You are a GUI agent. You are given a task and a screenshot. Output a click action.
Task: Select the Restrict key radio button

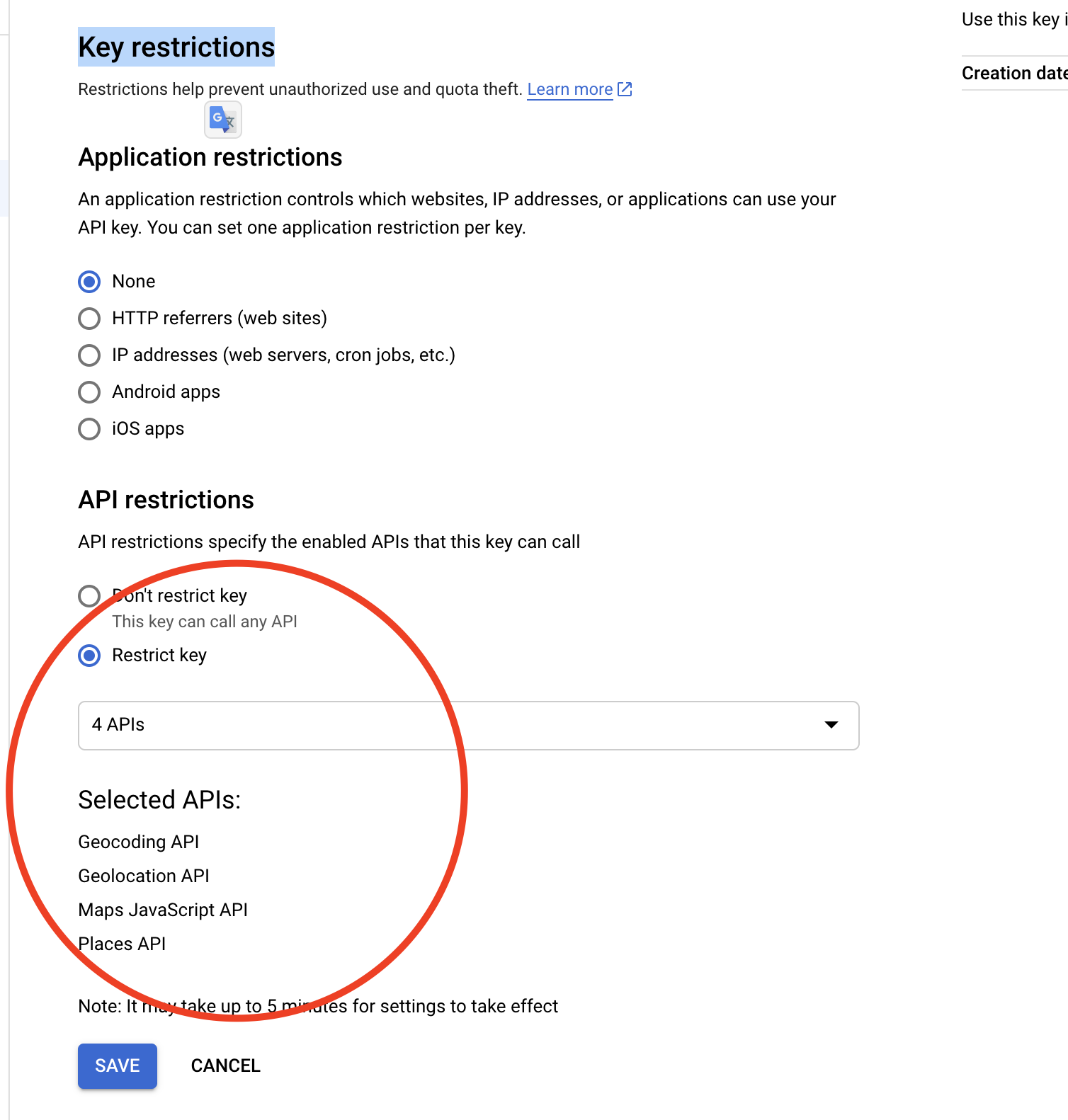pos(89,656)
